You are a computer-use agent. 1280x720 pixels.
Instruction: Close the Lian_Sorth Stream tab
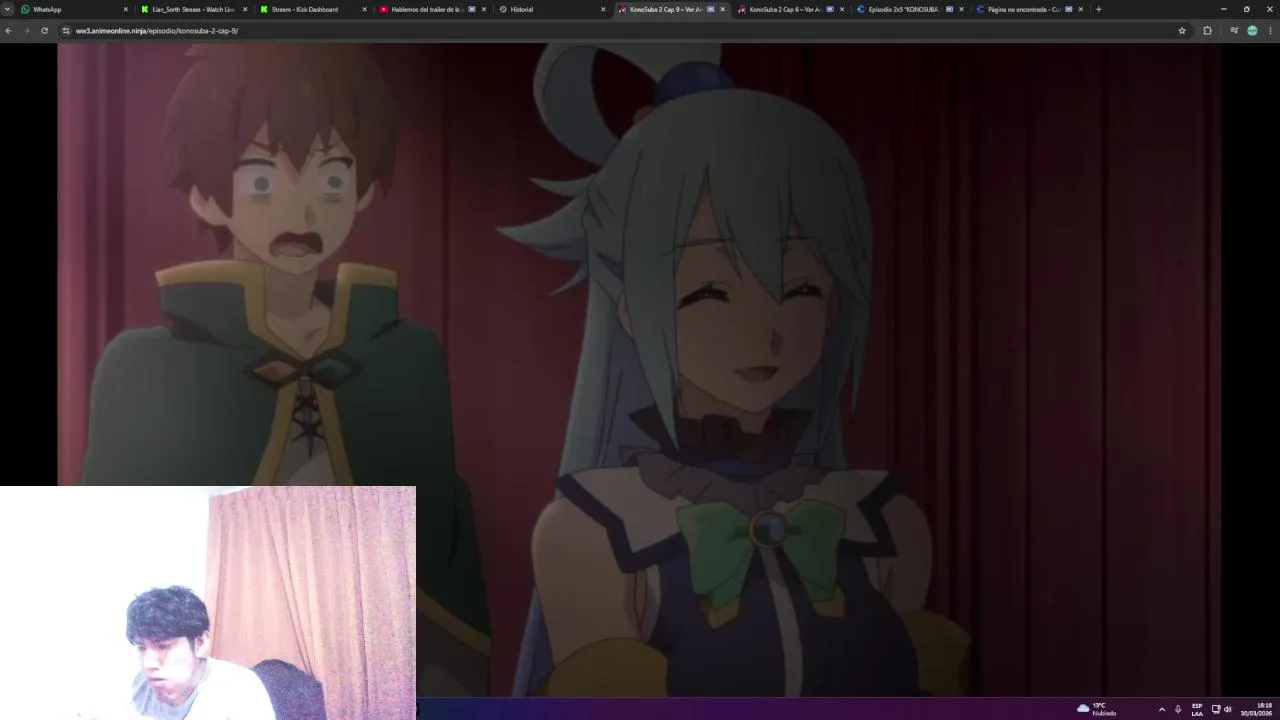[x=245, y=9]
